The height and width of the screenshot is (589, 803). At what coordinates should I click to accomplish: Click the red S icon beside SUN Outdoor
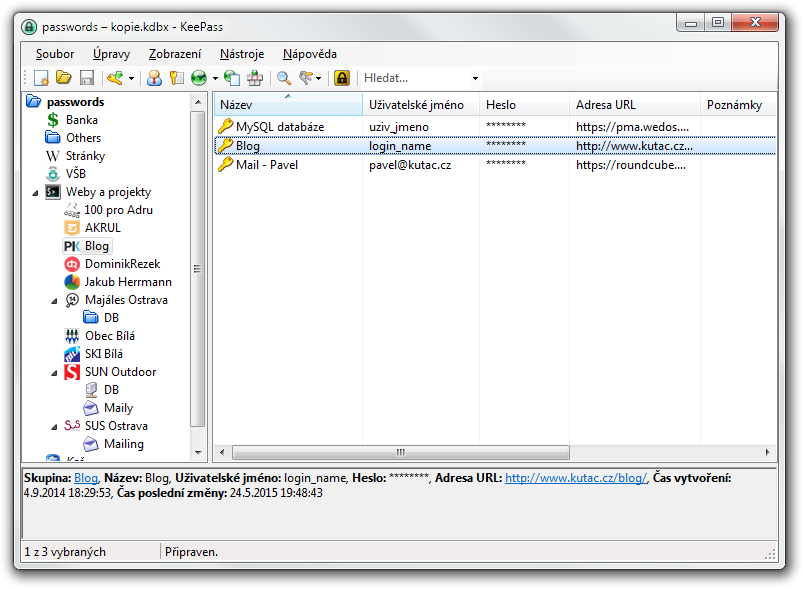coord(72,372)
